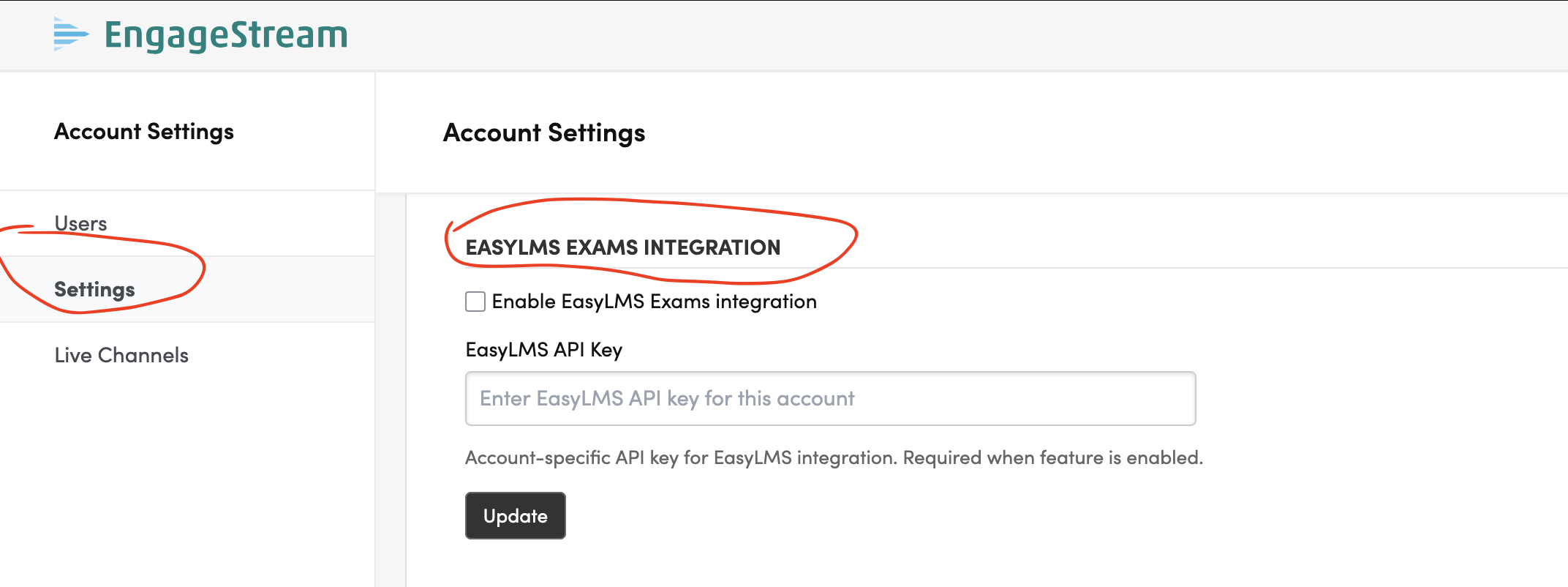Click the EngageStream brand name text
The width and height of the screenshot is (1568, 587).
coord(226,35)
